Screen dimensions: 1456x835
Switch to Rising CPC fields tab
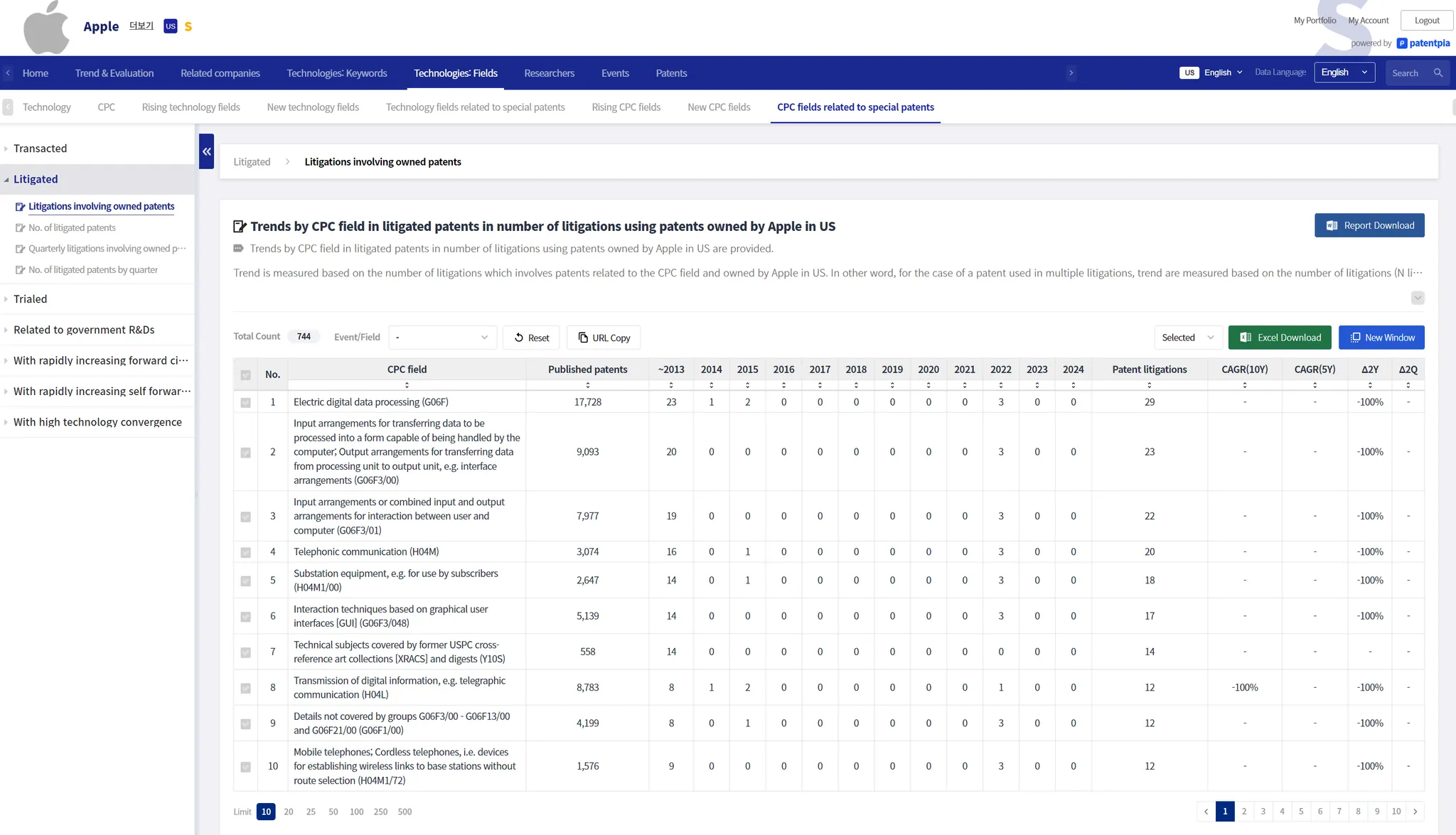coord(626,107)
